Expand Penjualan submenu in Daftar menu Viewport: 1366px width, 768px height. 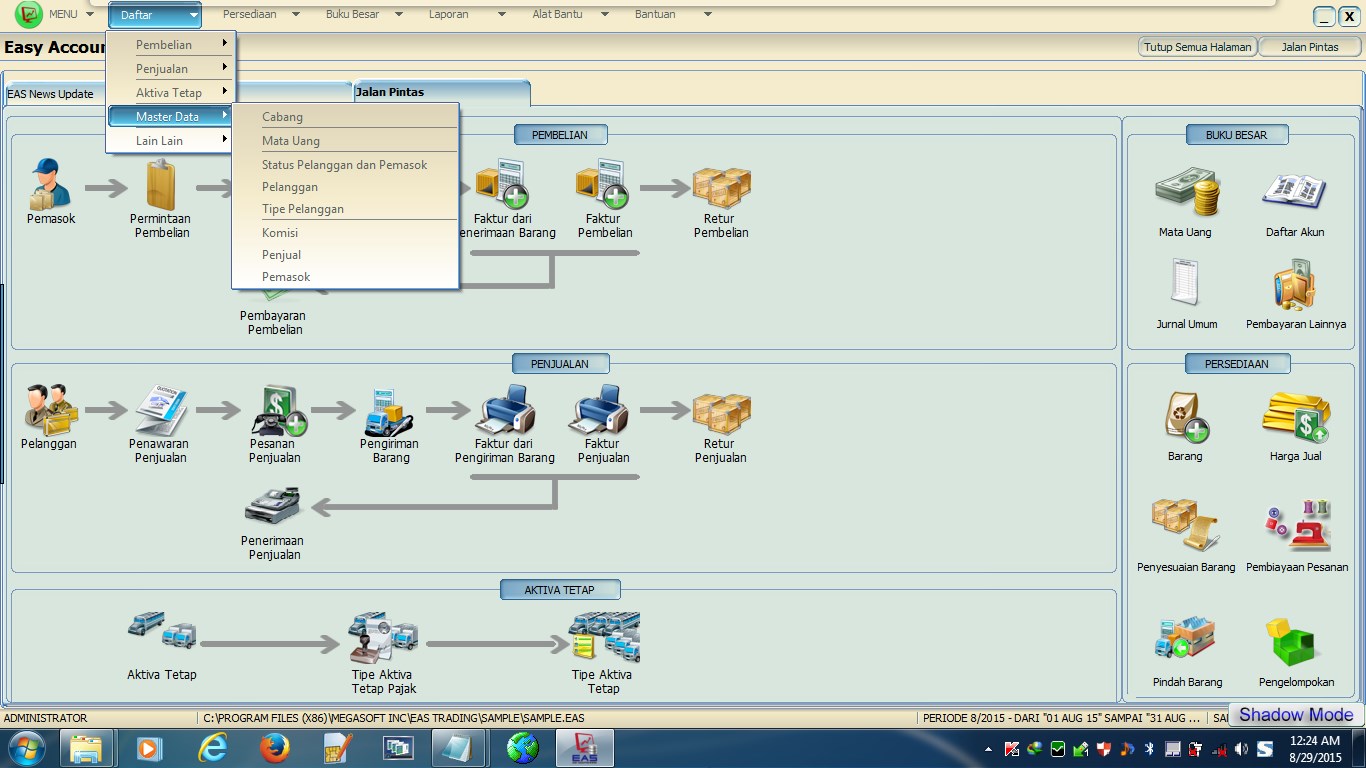point(171,69)
